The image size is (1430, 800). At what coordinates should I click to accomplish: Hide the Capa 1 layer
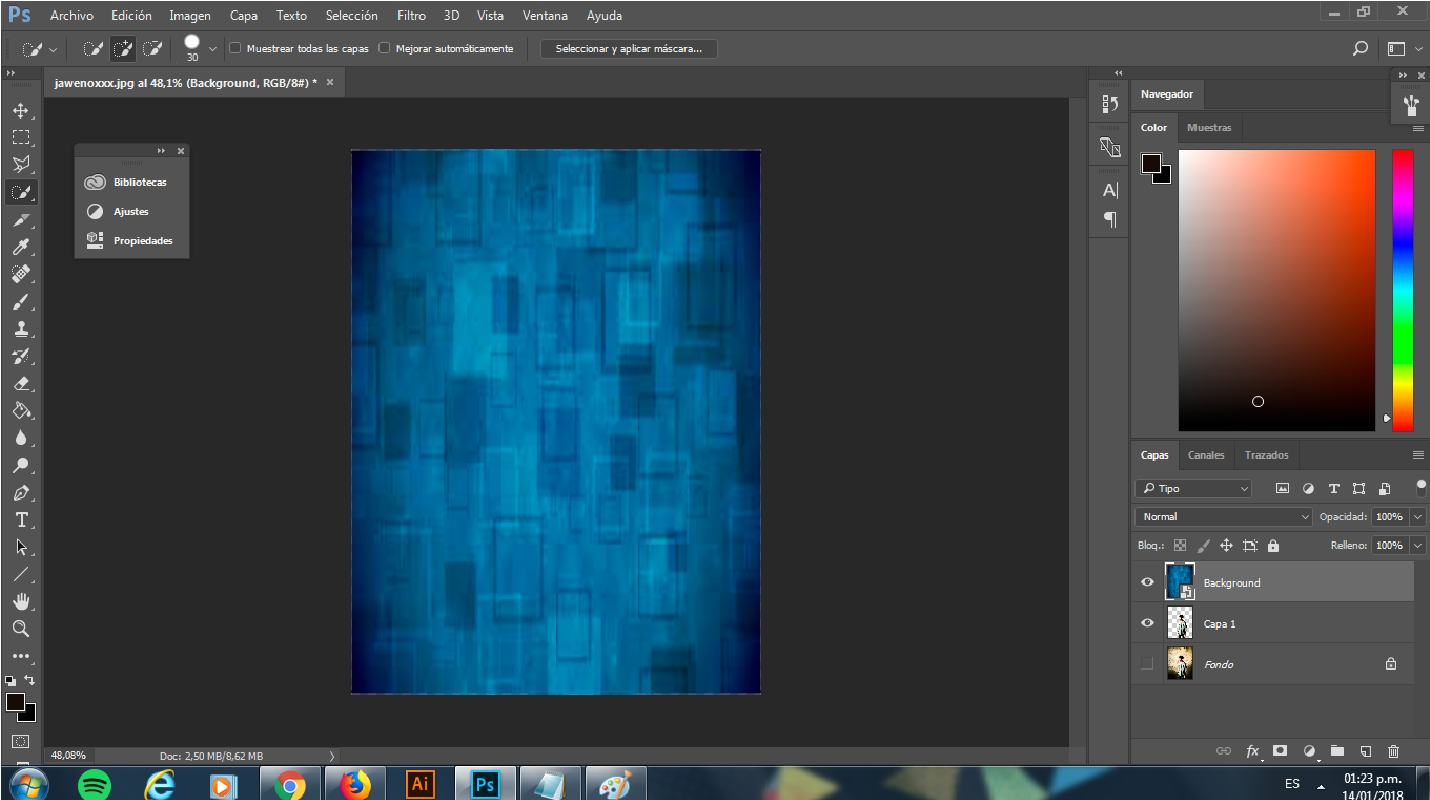pos(1147,623)
